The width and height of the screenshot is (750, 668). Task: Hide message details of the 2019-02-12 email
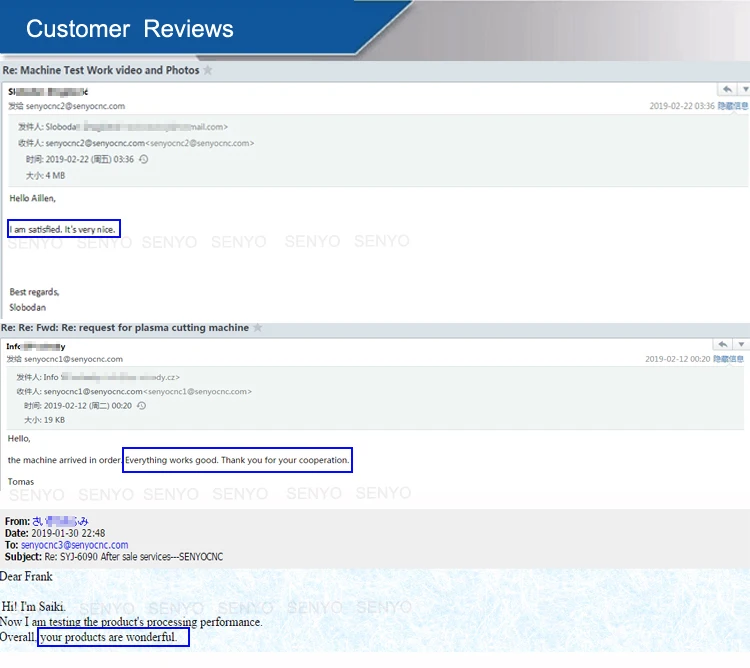point(728,359)
